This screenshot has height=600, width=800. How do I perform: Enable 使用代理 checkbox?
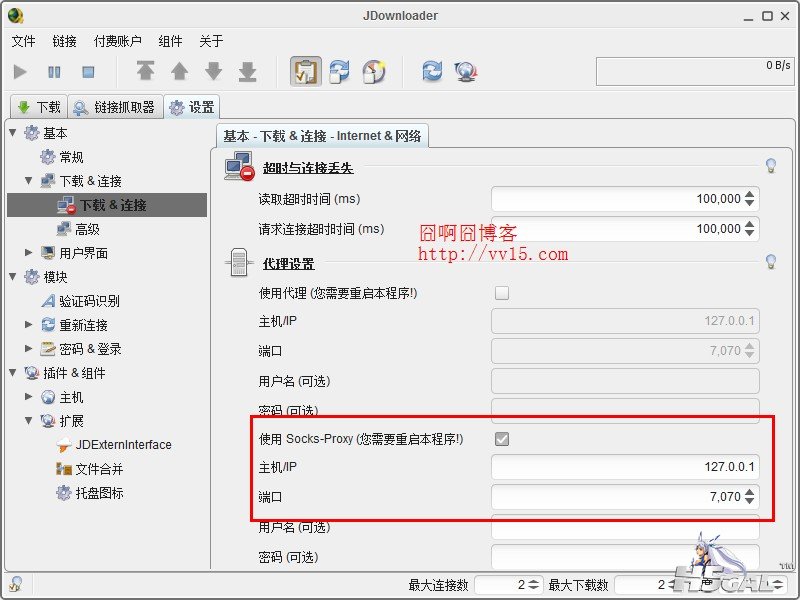502,293
